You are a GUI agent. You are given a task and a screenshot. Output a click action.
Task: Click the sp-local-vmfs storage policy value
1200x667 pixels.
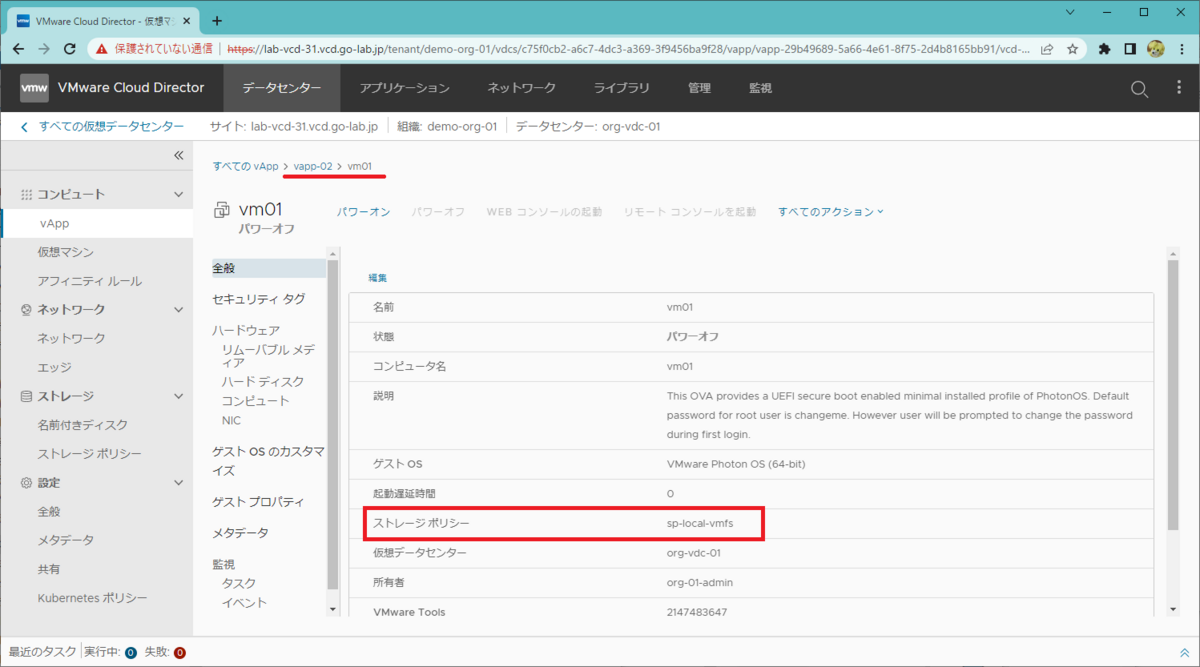pyautogui.click(x=700, y=523)
